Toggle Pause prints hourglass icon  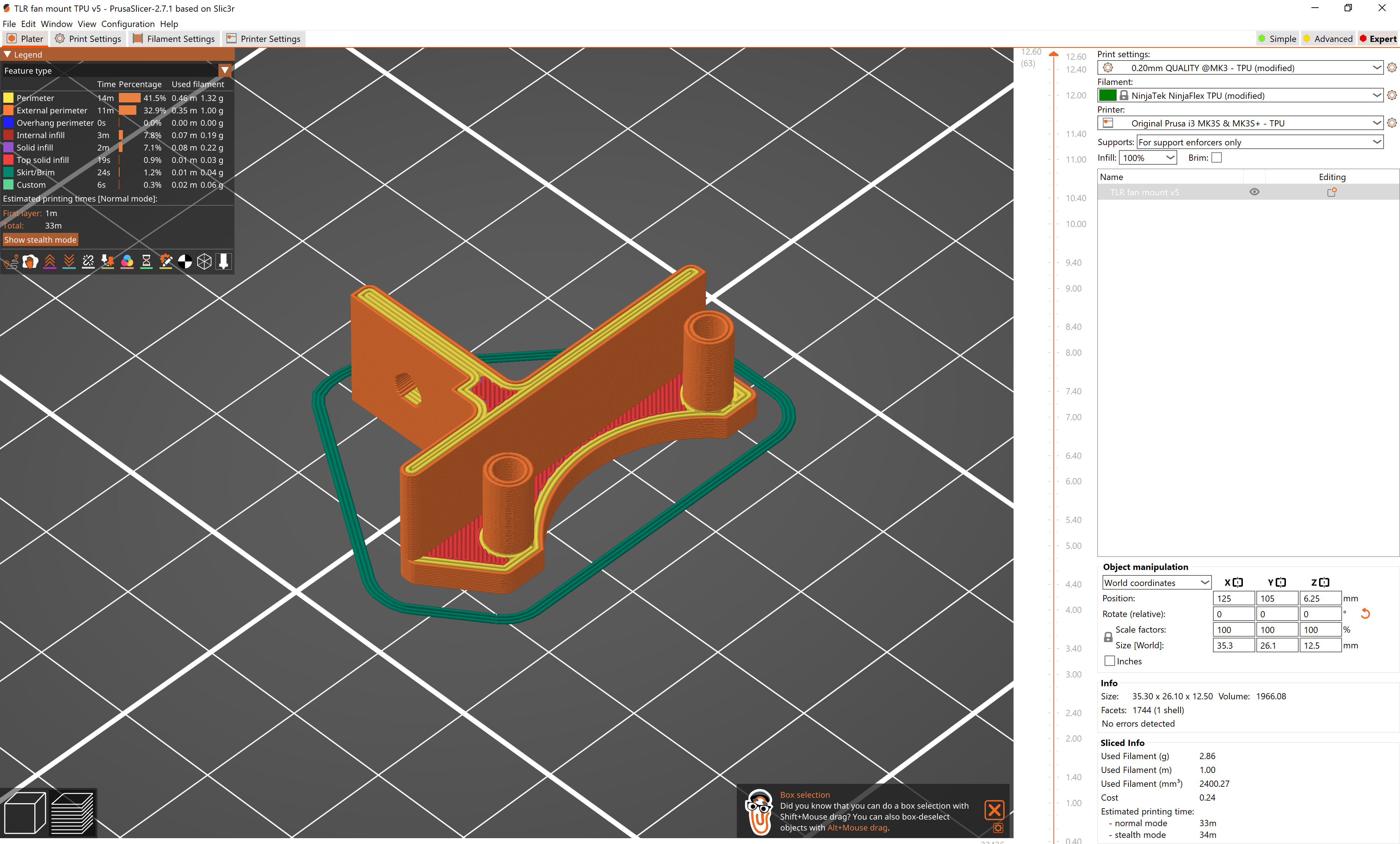(146, 261)
